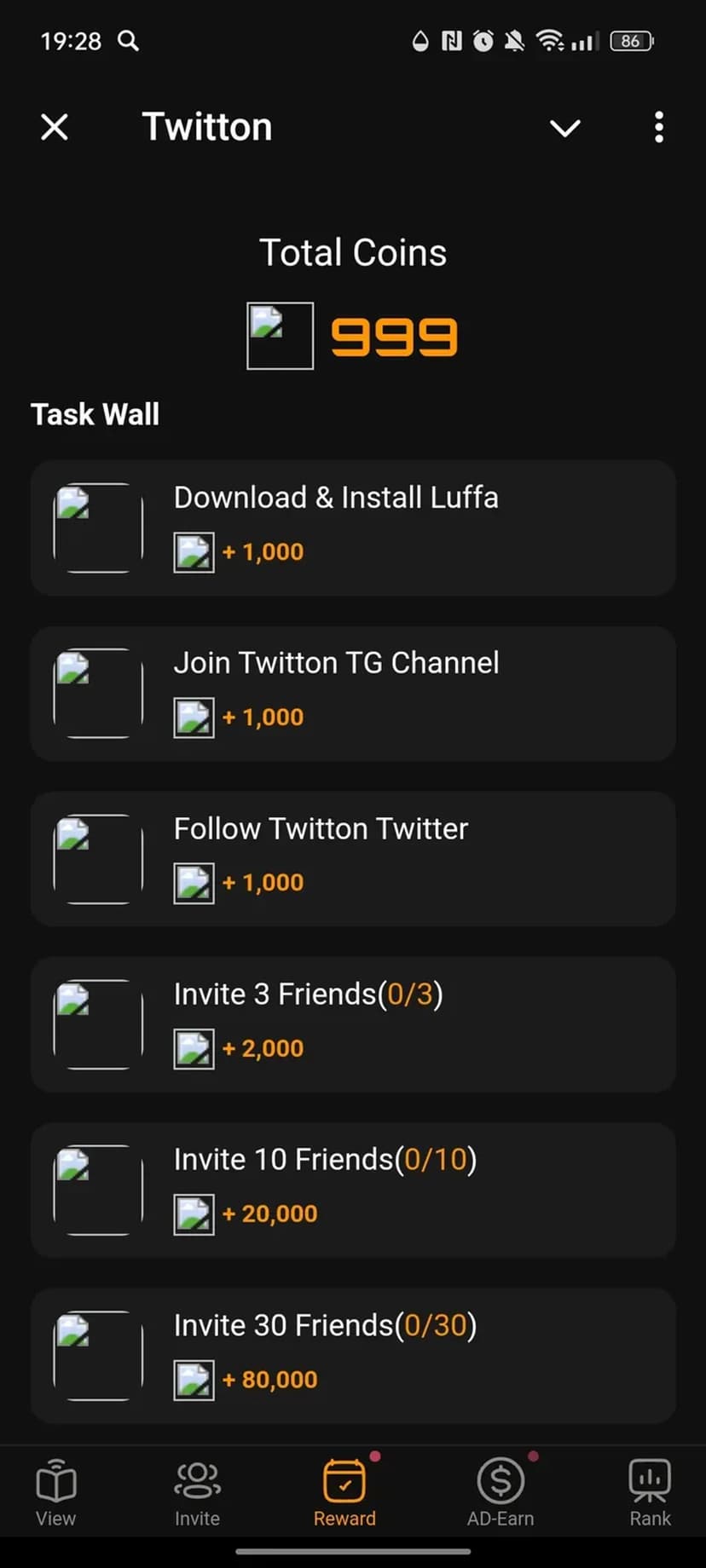
Task: Open the Rank leaderboard icon
Action: (x=650, y=1482)
